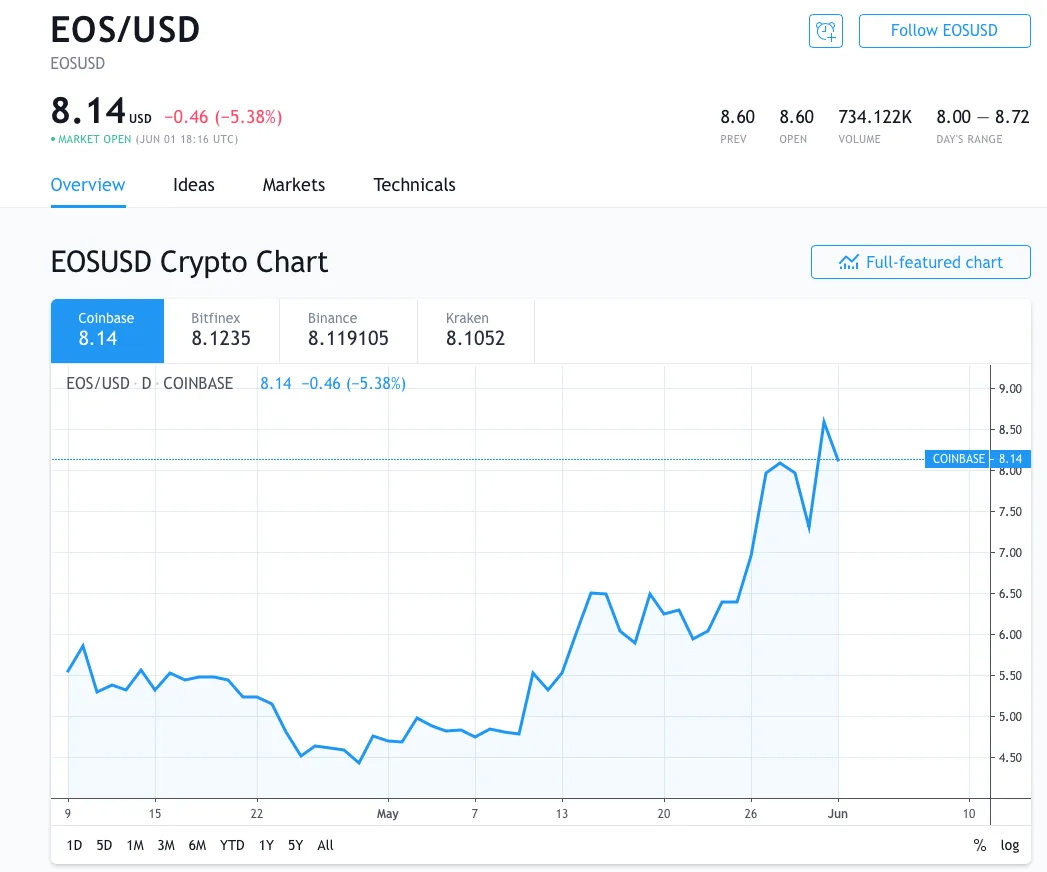
Task: Click the alarm clock alert icon
Action: coord(825,31)
